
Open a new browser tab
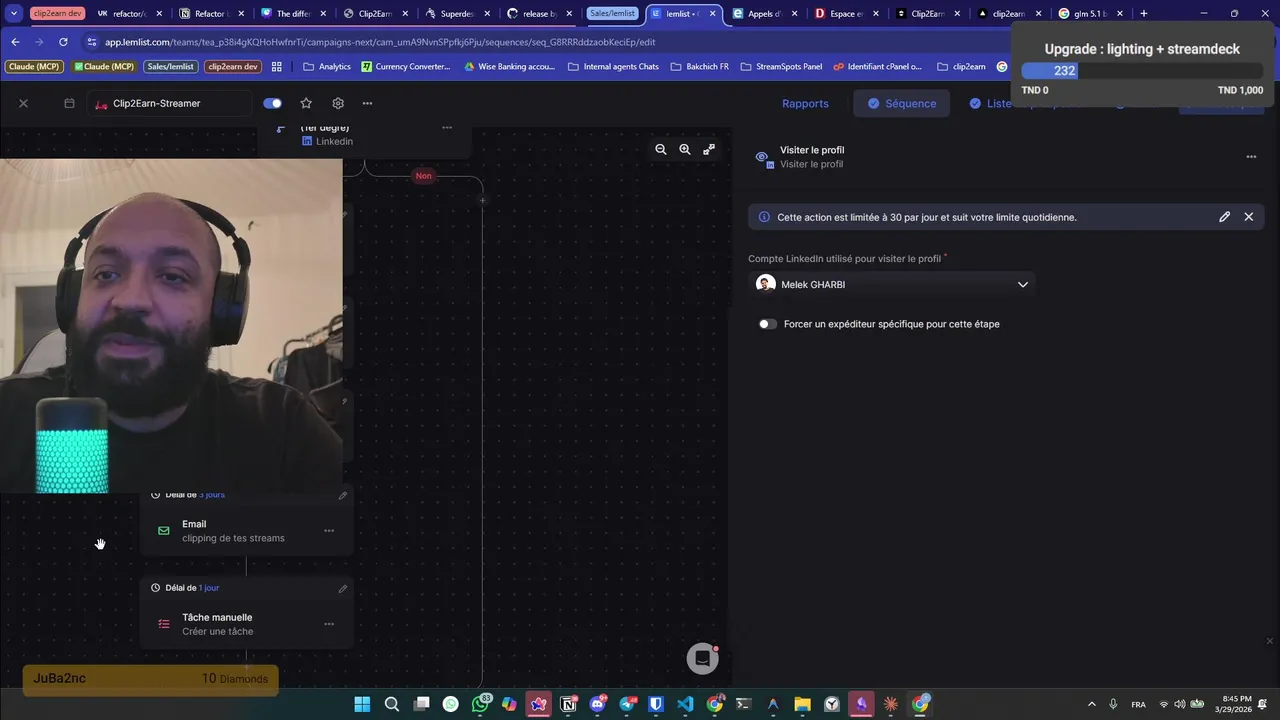tap(1144, 14)
